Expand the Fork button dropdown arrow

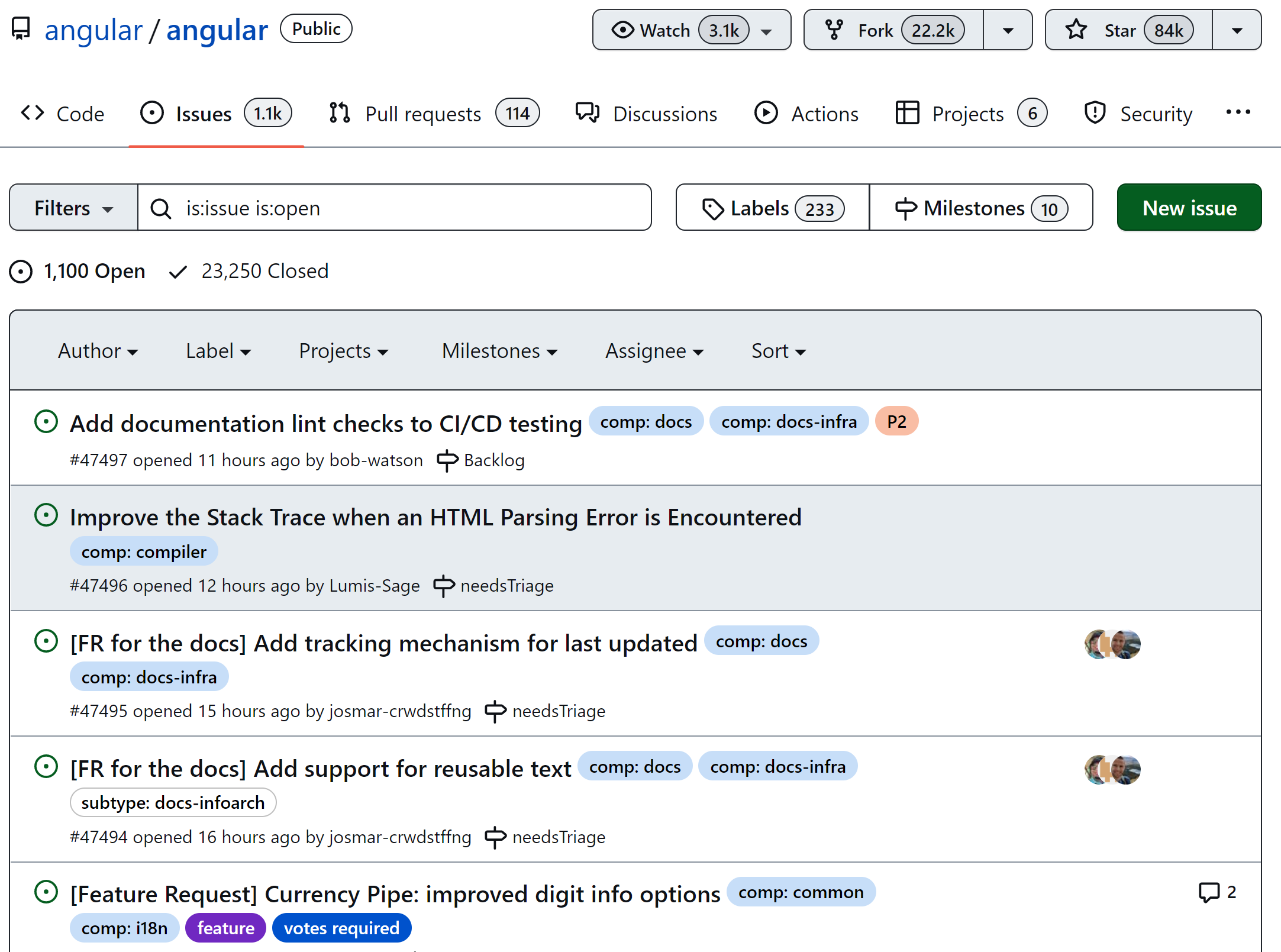click(1008, 30)
